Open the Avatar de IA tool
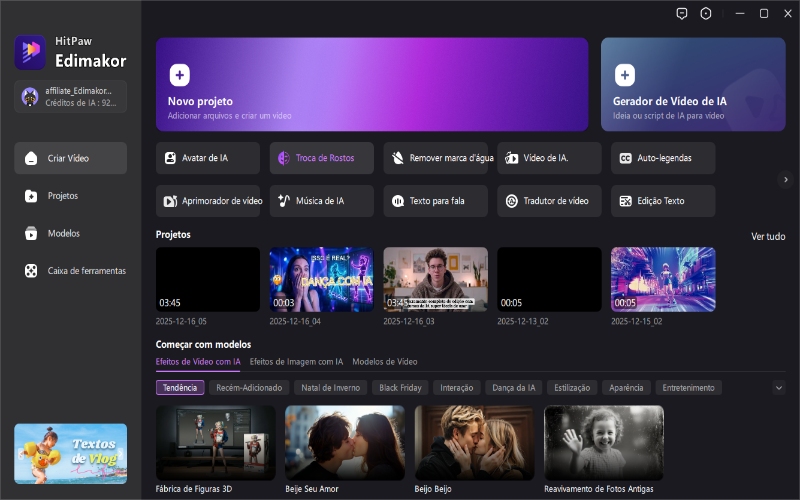This screenshot has width=800, height=500. (x=208, y=158)
